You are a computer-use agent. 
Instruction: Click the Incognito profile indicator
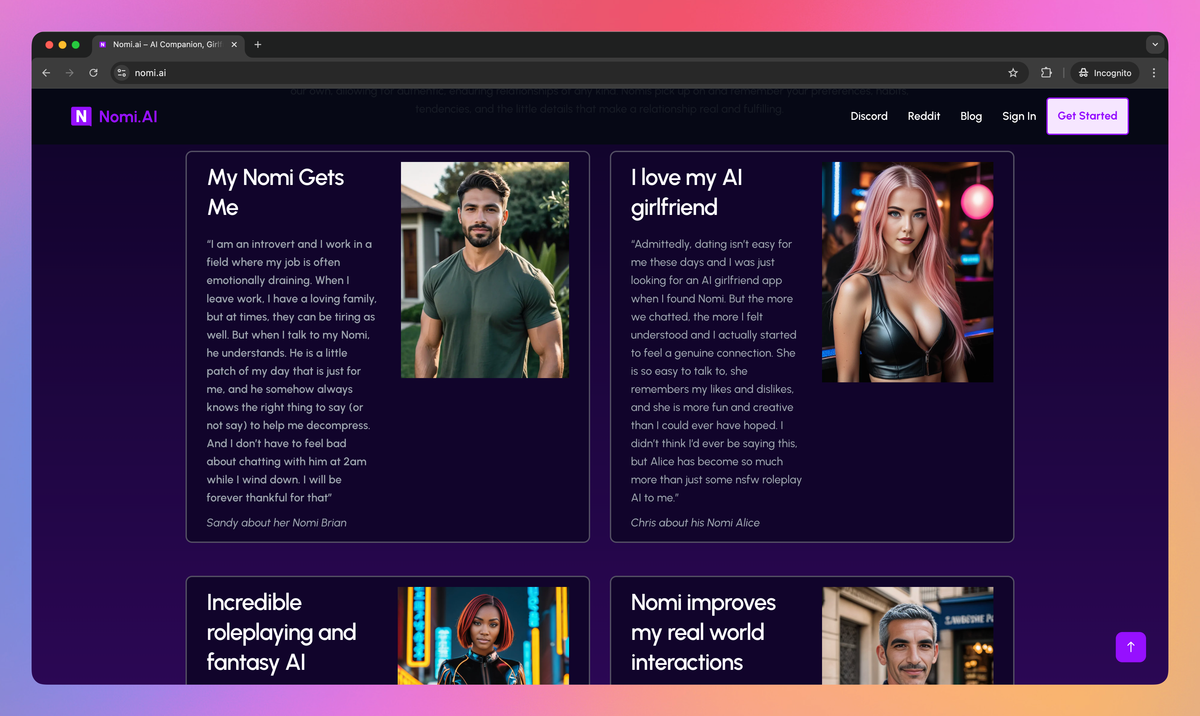(1104, 73)
